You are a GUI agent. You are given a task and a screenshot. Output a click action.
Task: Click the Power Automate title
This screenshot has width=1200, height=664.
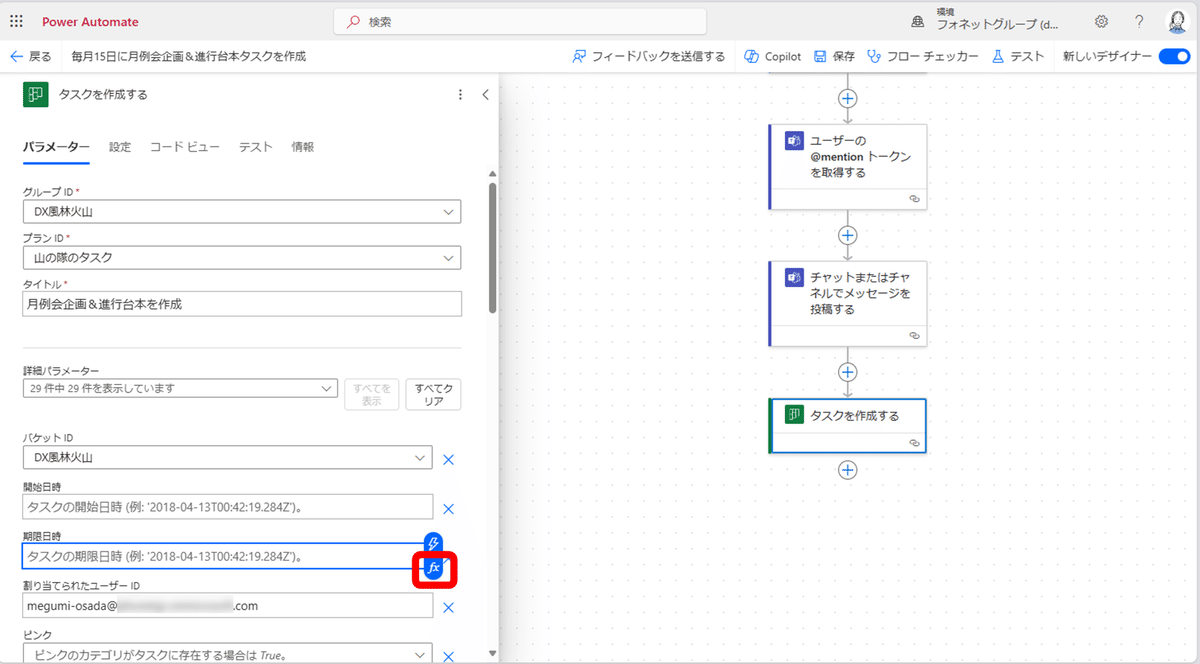(x=90, y=22)
